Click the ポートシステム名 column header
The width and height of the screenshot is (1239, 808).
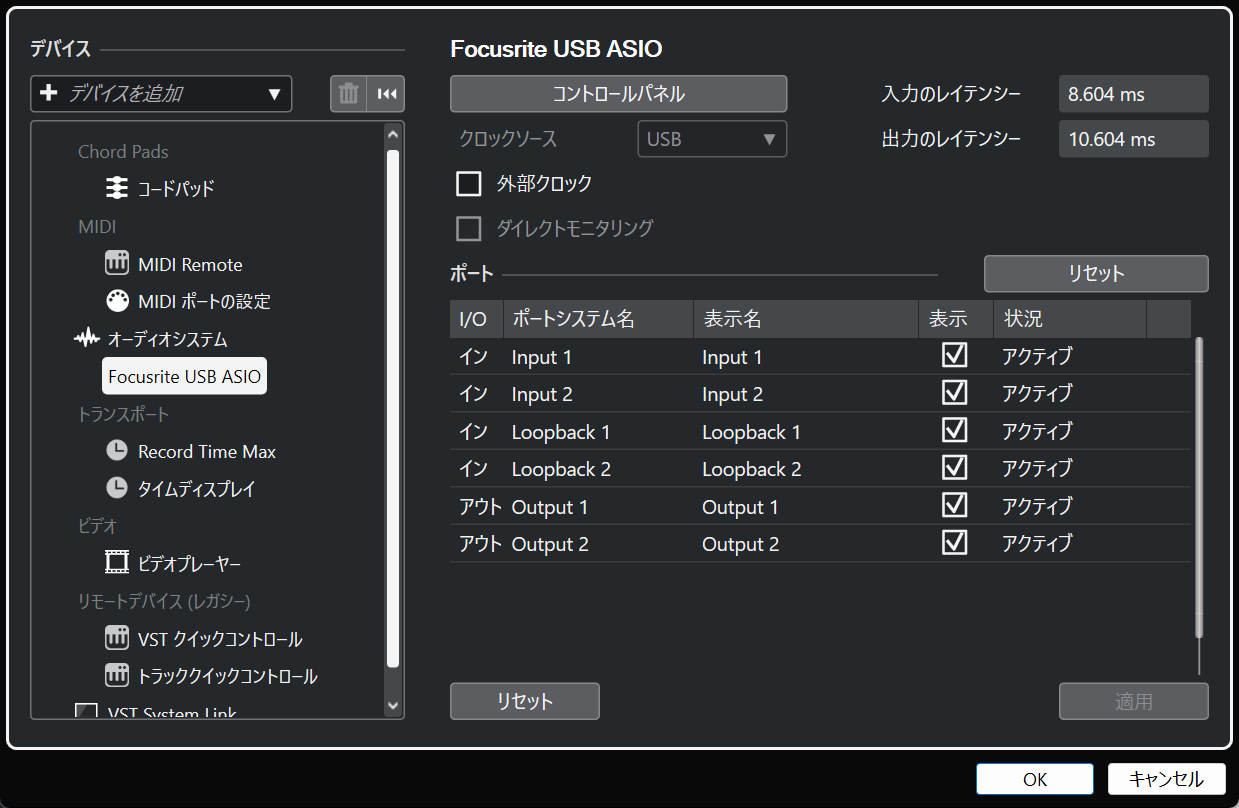pyautogui.click(x=598, y=319)
